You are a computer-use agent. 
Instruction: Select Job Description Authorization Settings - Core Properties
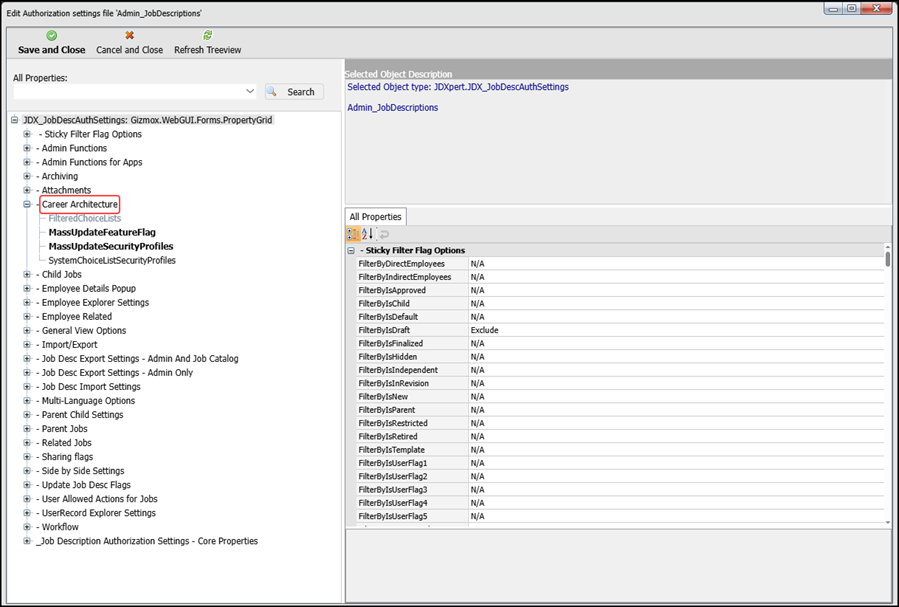(147, 541)
